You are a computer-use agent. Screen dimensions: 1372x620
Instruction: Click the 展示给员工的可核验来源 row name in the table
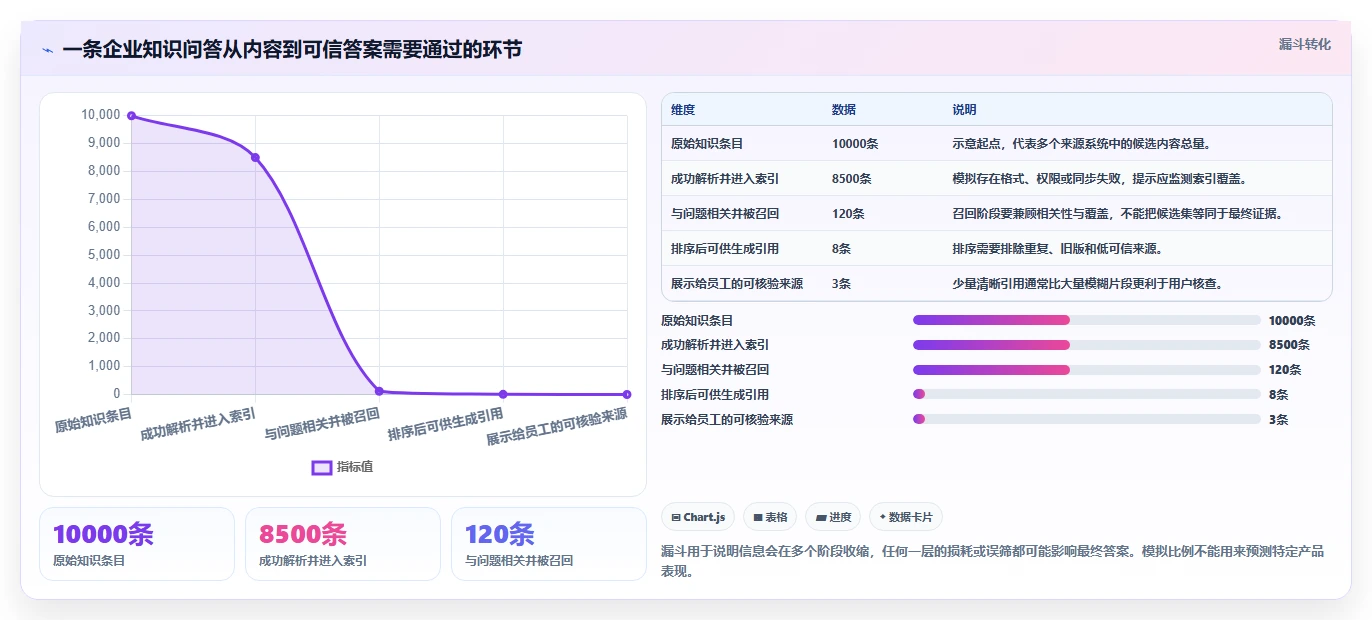(x=737, y=284)
